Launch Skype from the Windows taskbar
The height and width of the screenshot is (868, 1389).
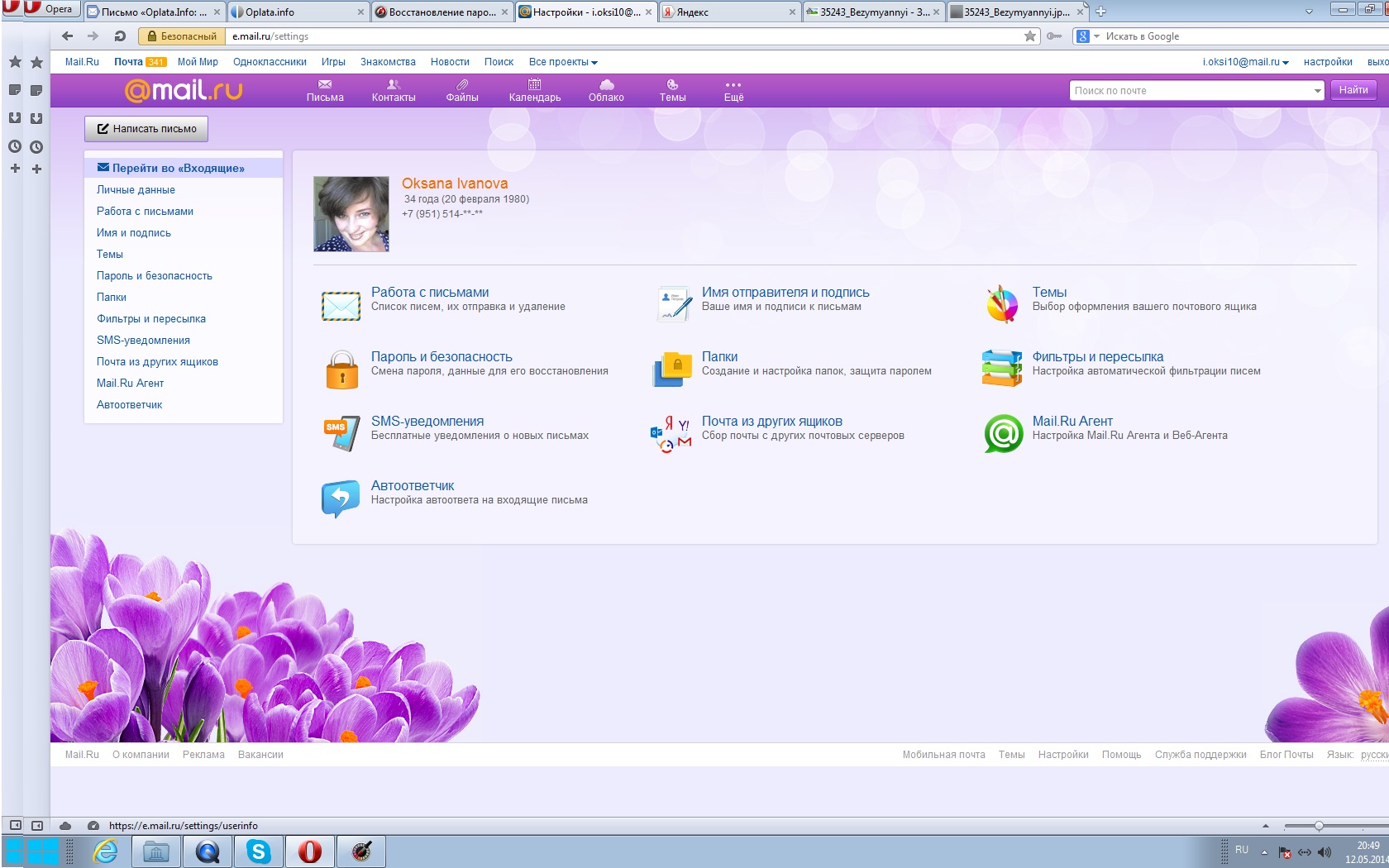tap(259, 851)
